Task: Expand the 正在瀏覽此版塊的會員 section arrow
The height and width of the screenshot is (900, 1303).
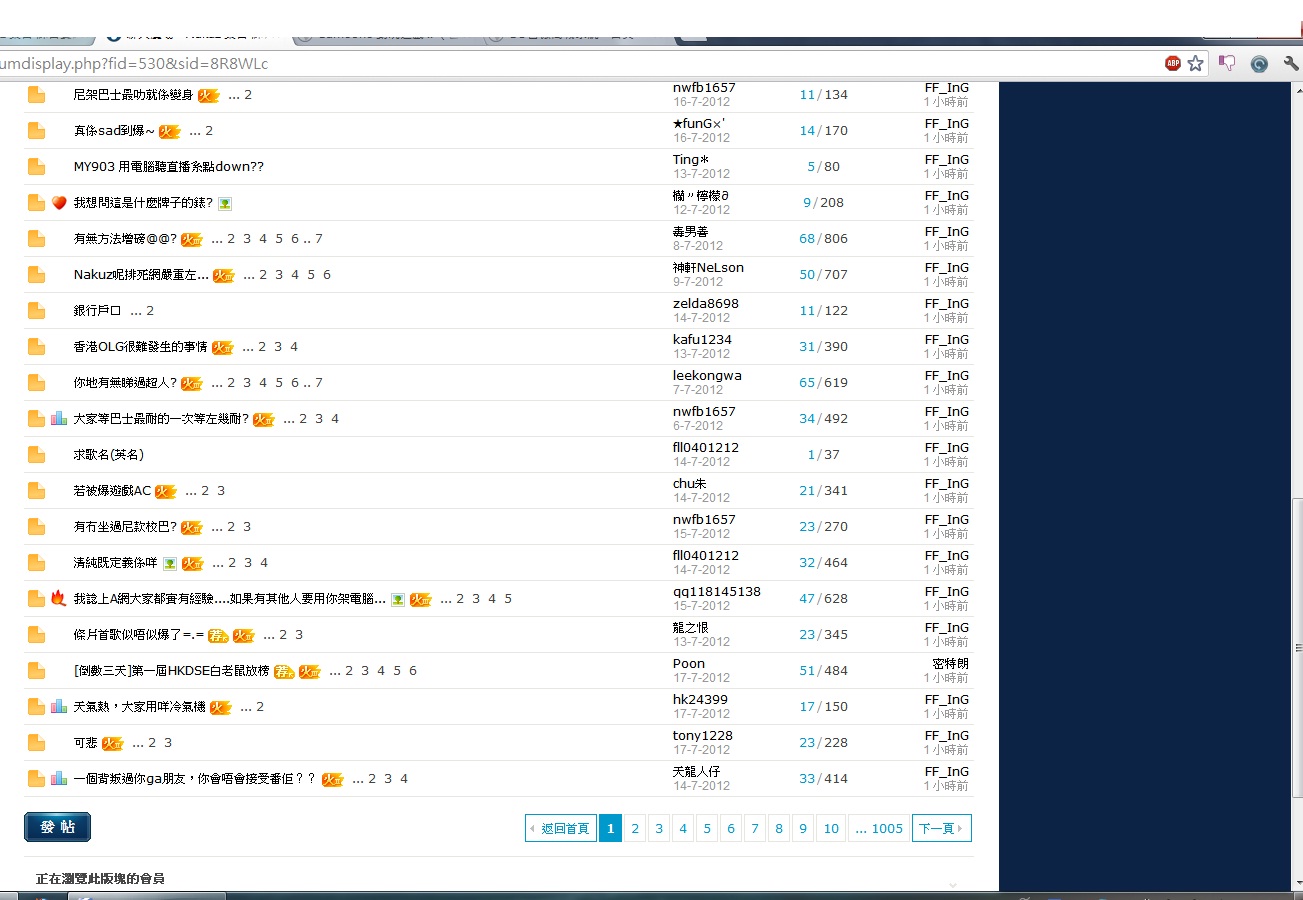Action: pyautogui.click(x=953, y=885)
